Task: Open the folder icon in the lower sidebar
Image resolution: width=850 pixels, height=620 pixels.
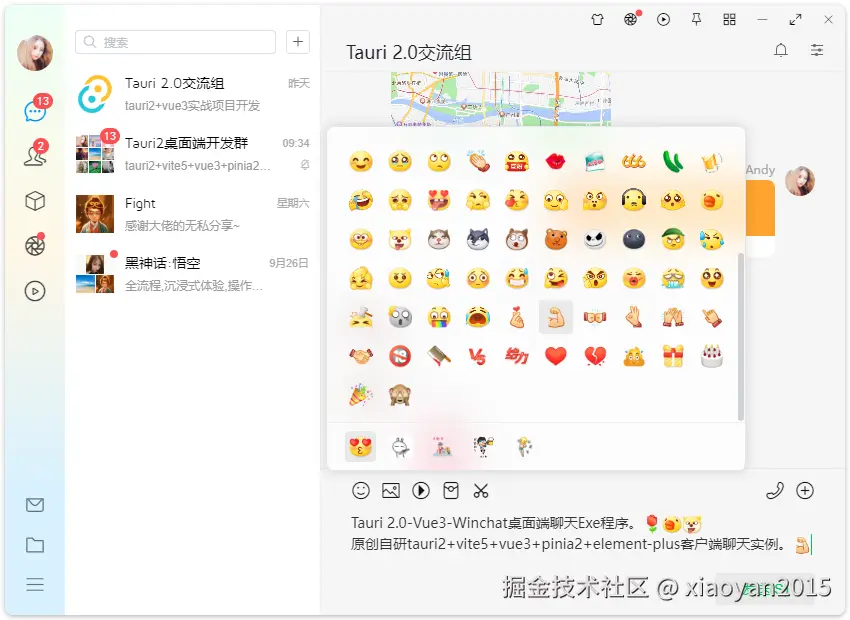Action: click(35, 546)
